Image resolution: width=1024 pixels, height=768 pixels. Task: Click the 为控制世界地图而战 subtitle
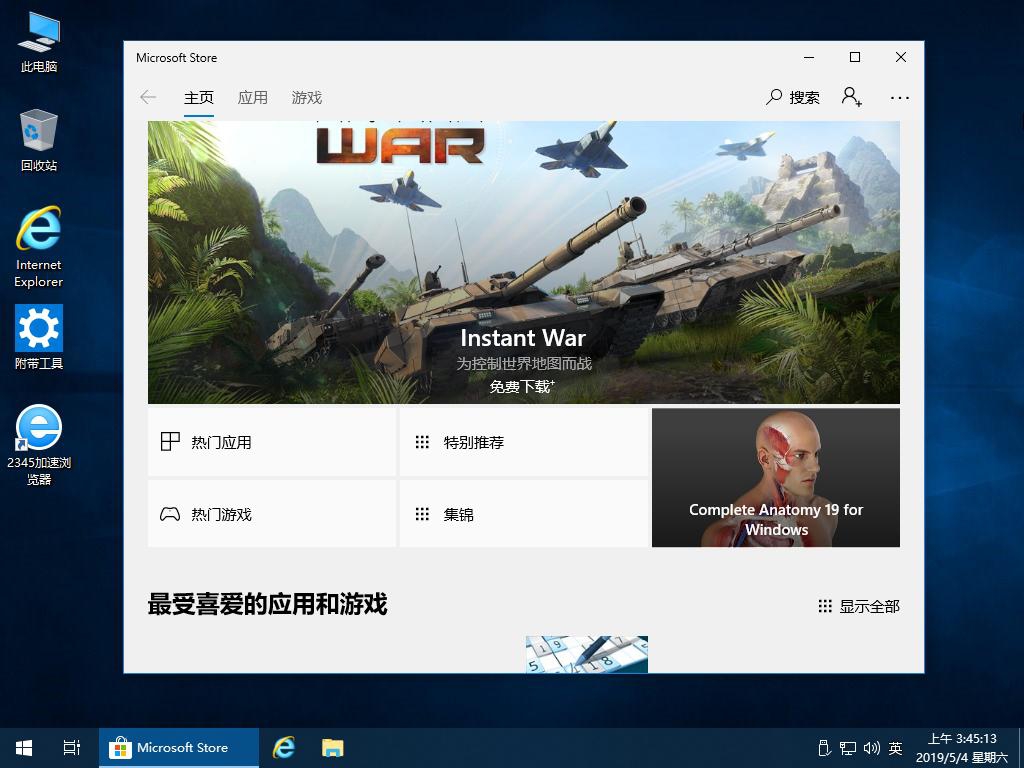524,364
